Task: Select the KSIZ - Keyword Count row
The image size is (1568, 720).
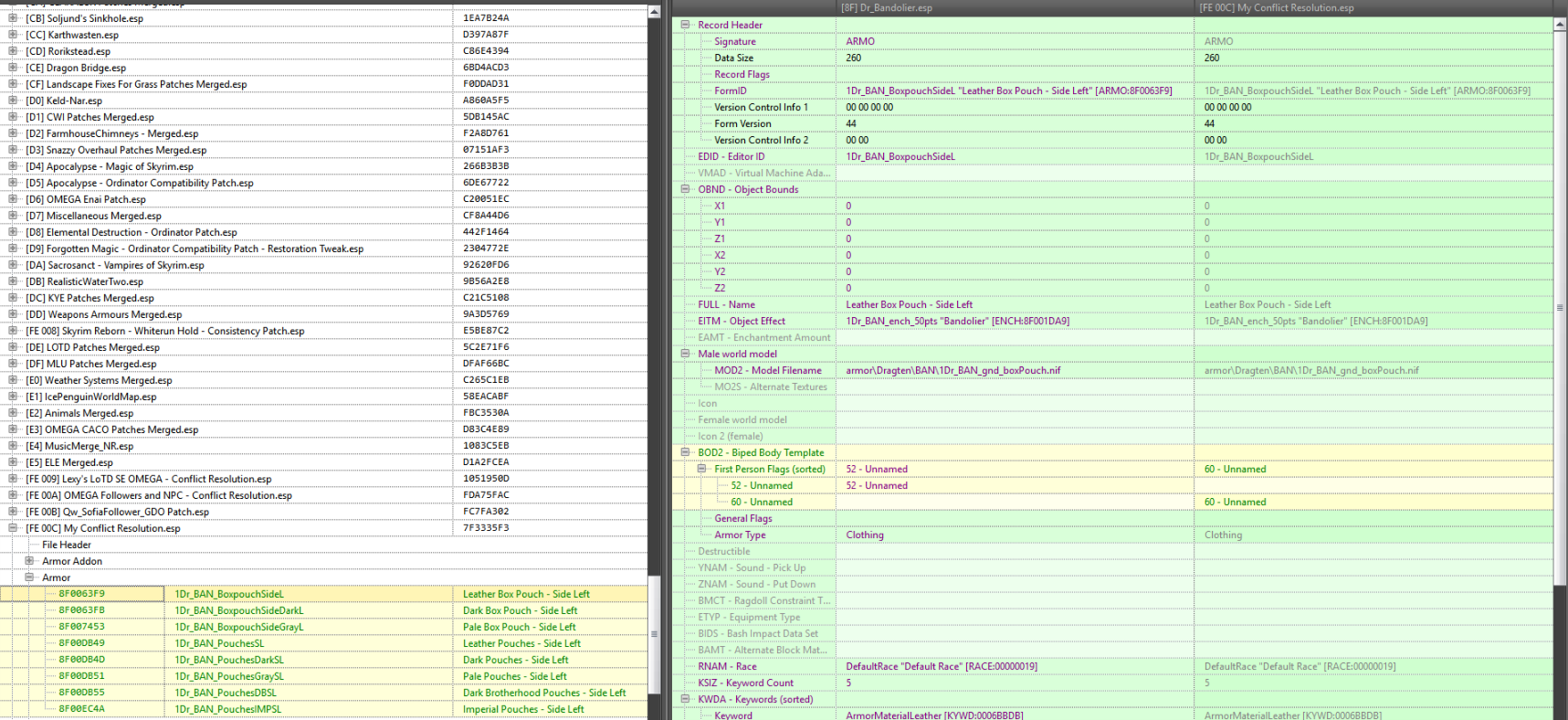Action: [745, 683]
